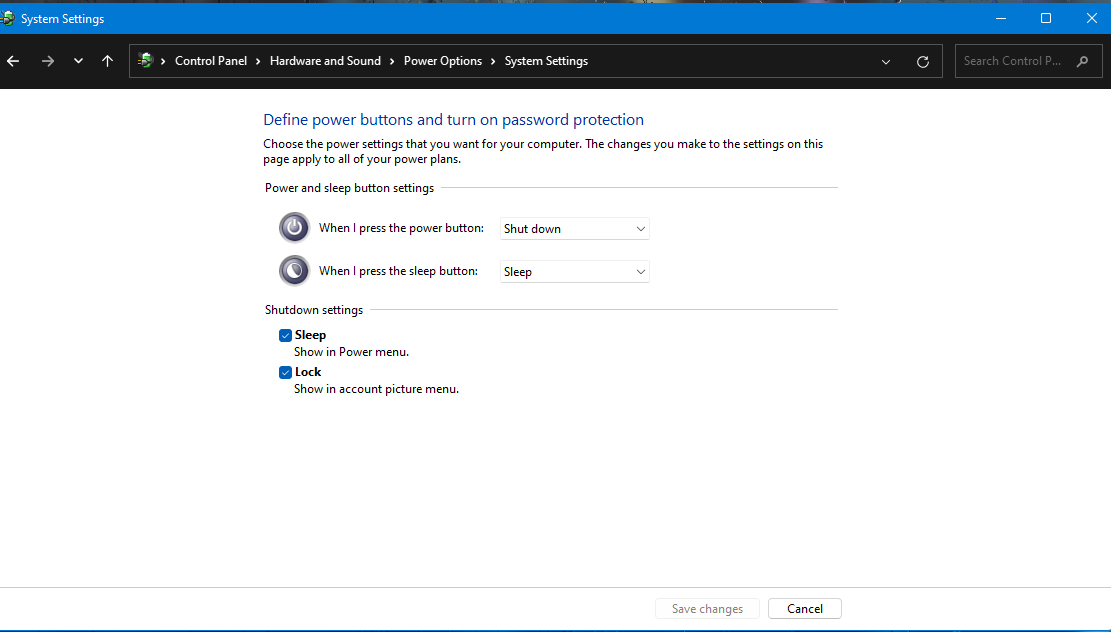
Task: Expand chevron before Control Panel breadcrumb
Action: coord(164,62)
